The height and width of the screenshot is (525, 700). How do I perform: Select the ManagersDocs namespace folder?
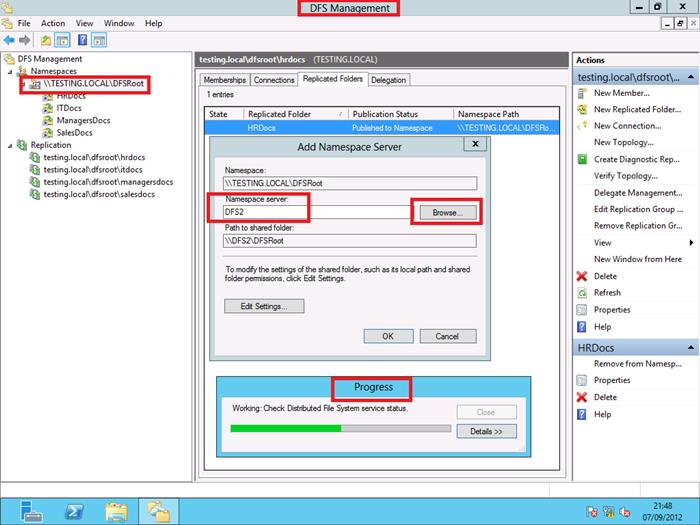pyautogui.click(x=83, y=121)
